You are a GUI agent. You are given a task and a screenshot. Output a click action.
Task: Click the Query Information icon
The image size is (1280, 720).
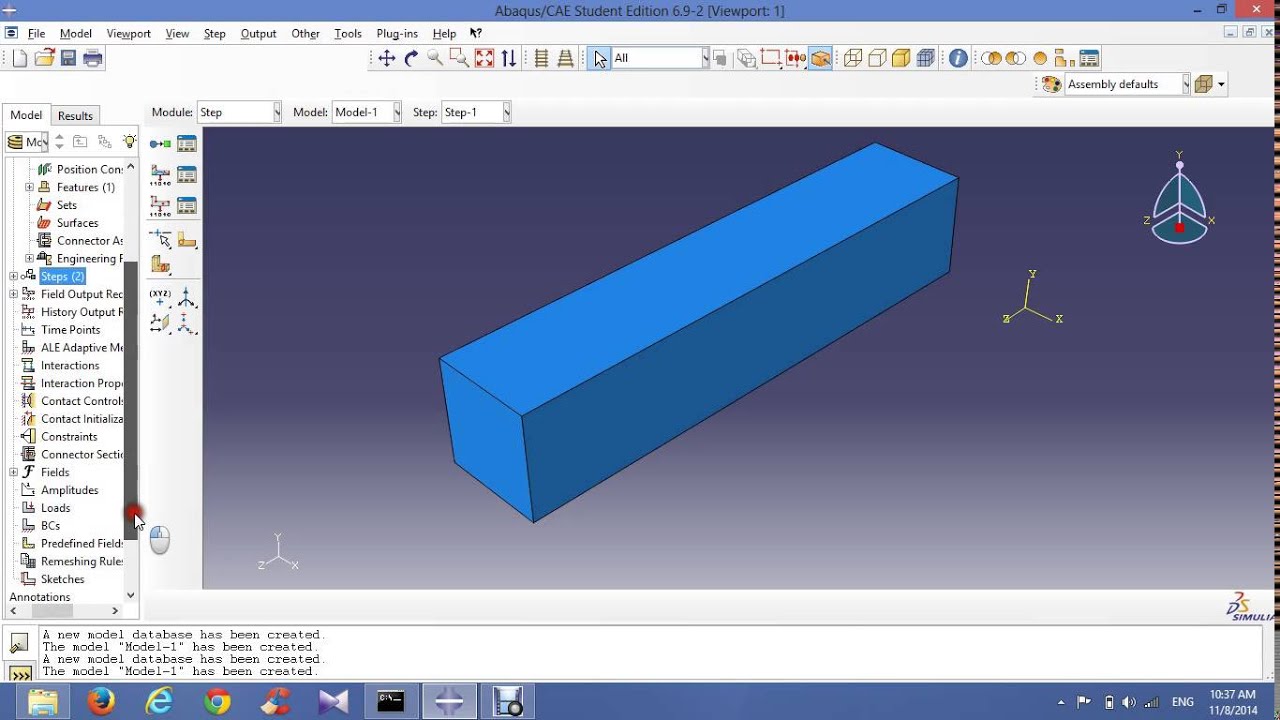click(958, 58)
